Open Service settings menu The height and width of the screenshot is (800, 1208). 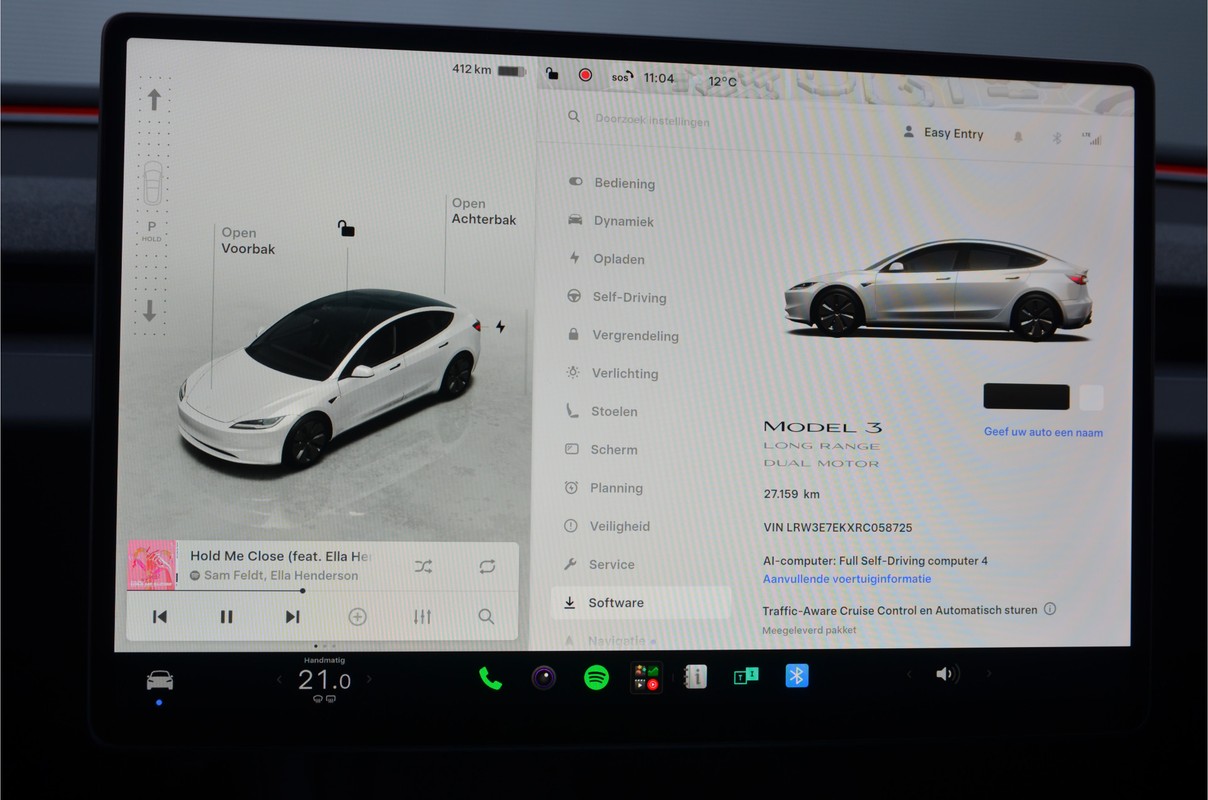(599, 564)
